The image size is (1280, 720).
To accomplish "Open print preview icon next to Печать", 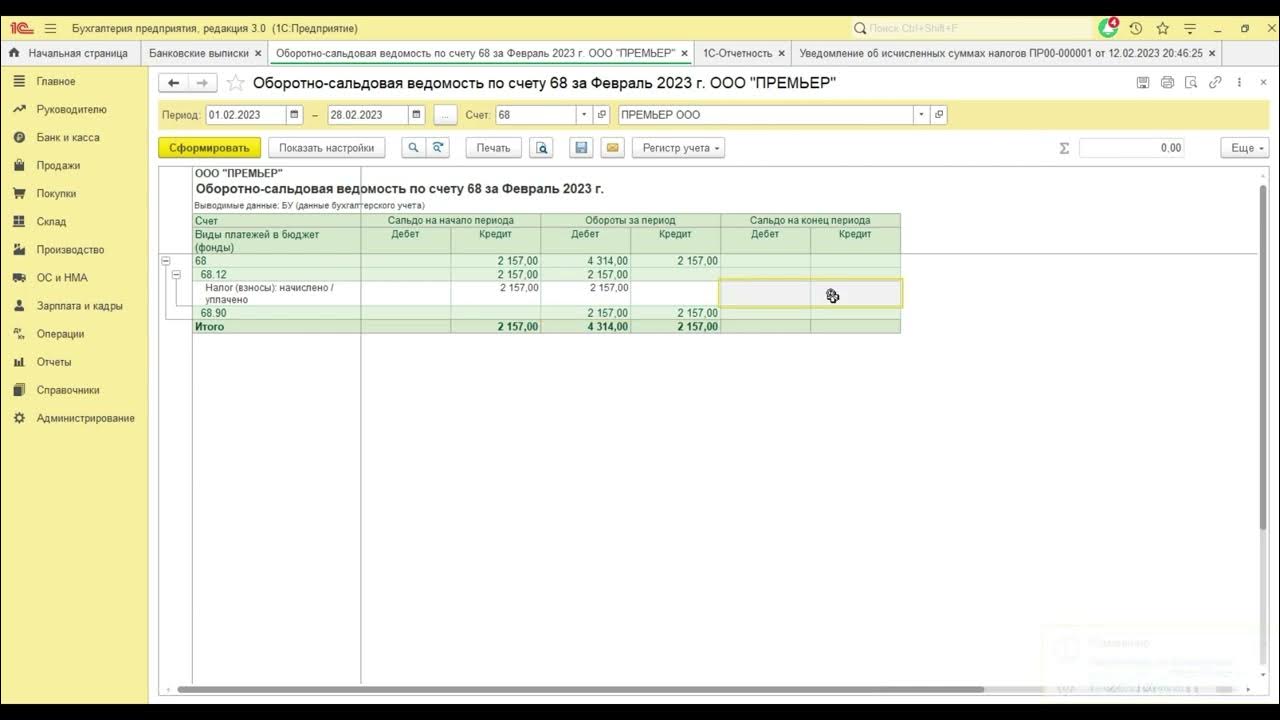I will pos(541,148).
